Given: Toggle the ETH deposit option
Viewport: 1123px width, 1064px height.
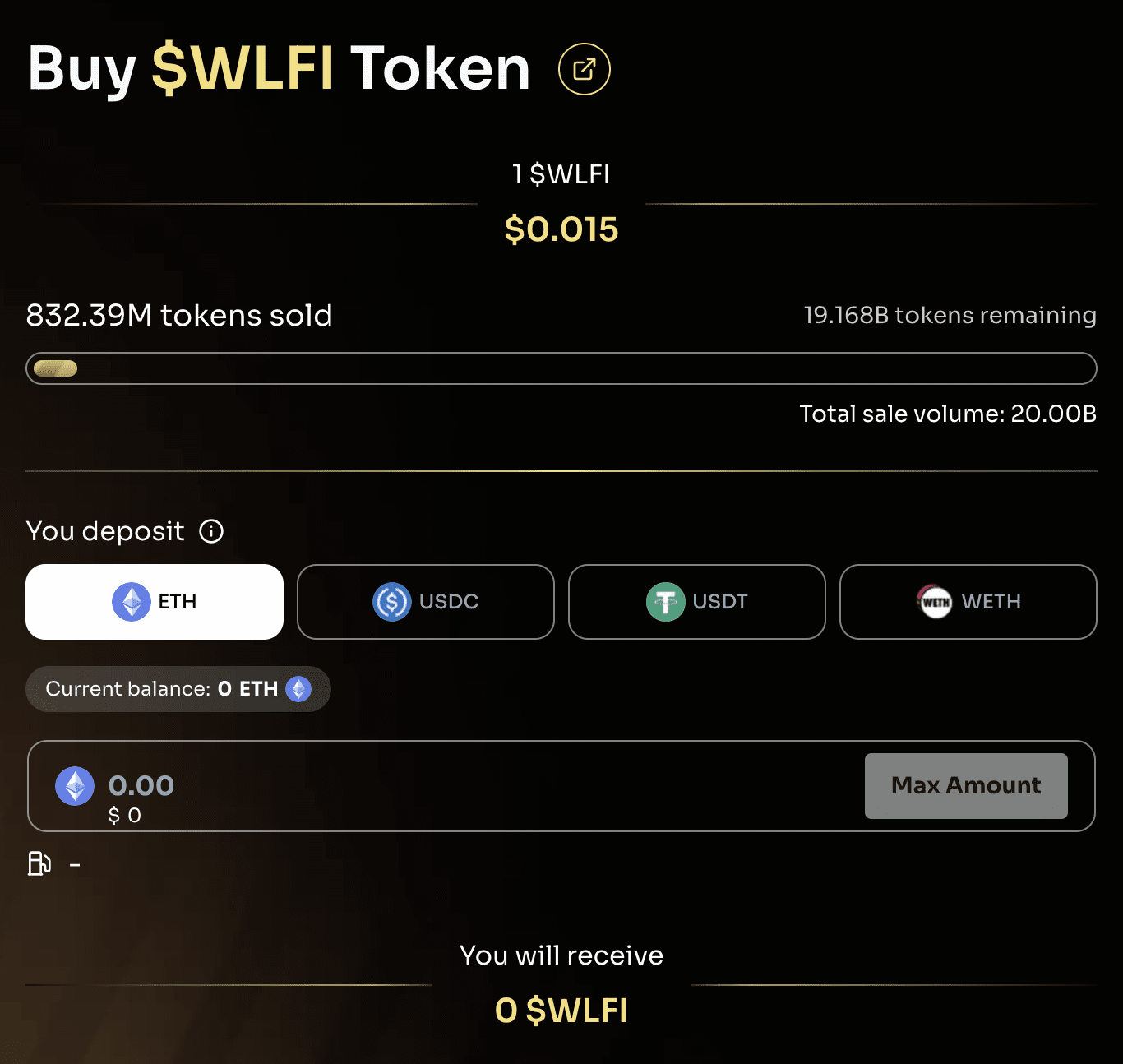Looking at the screenshot, I should click(x=154, y=601).
